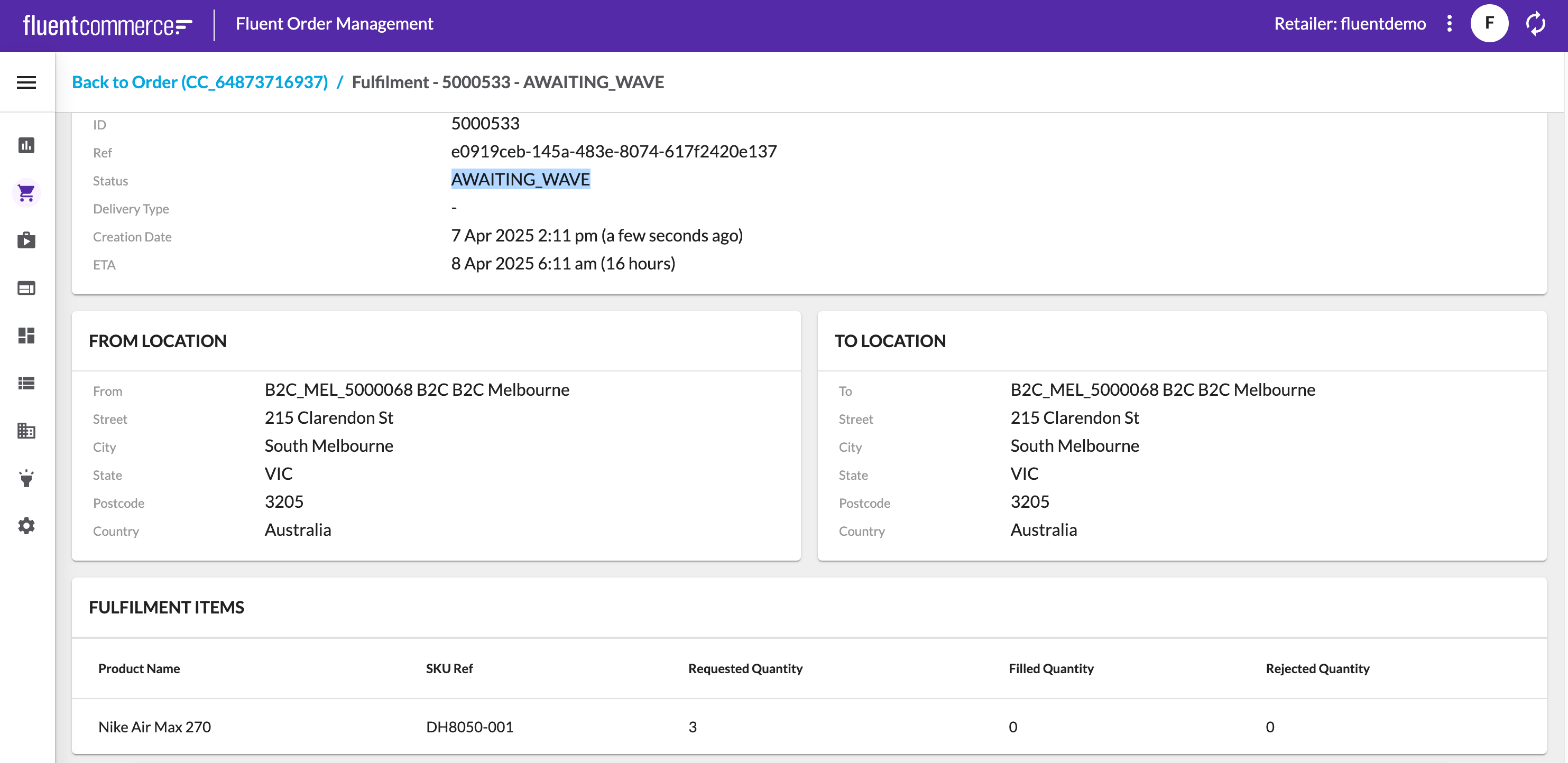This screenshot has width=1568, height=763.
Task: Open the Insights chart icon in sidebar
Action: 26,145
